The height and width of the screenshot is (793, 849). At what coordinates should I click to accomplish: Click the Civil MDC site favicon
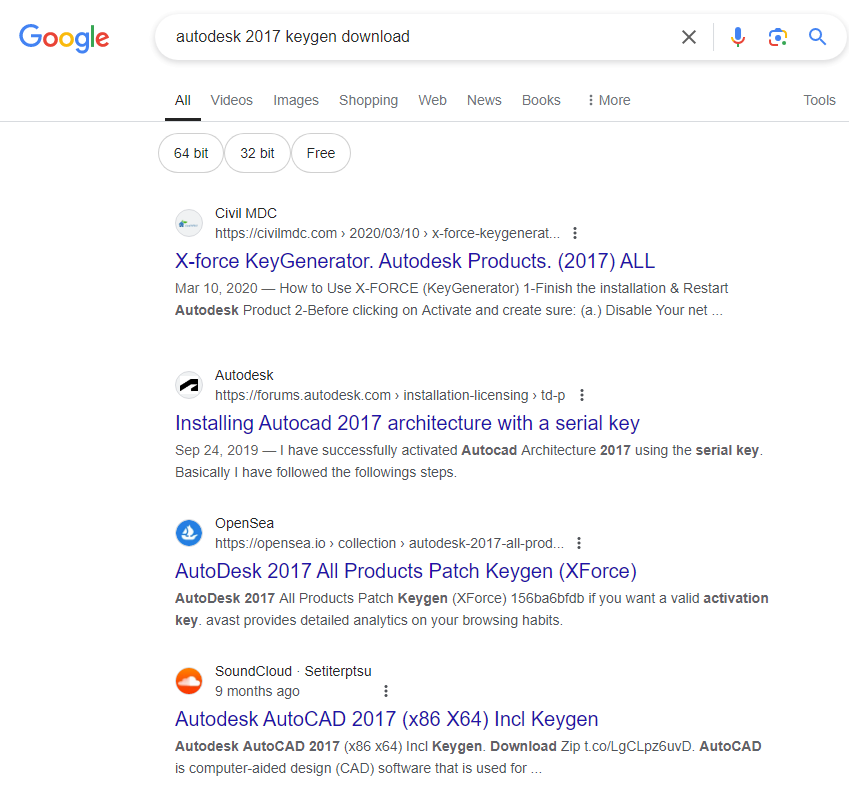(189, 223)
